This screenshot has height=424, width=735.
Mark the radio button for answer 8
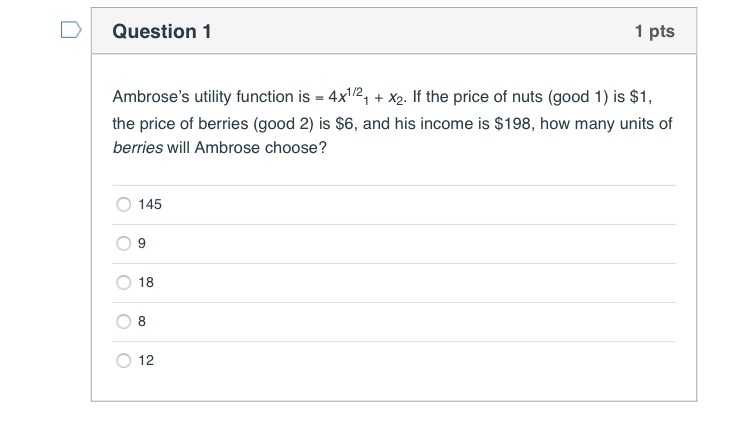124,321
